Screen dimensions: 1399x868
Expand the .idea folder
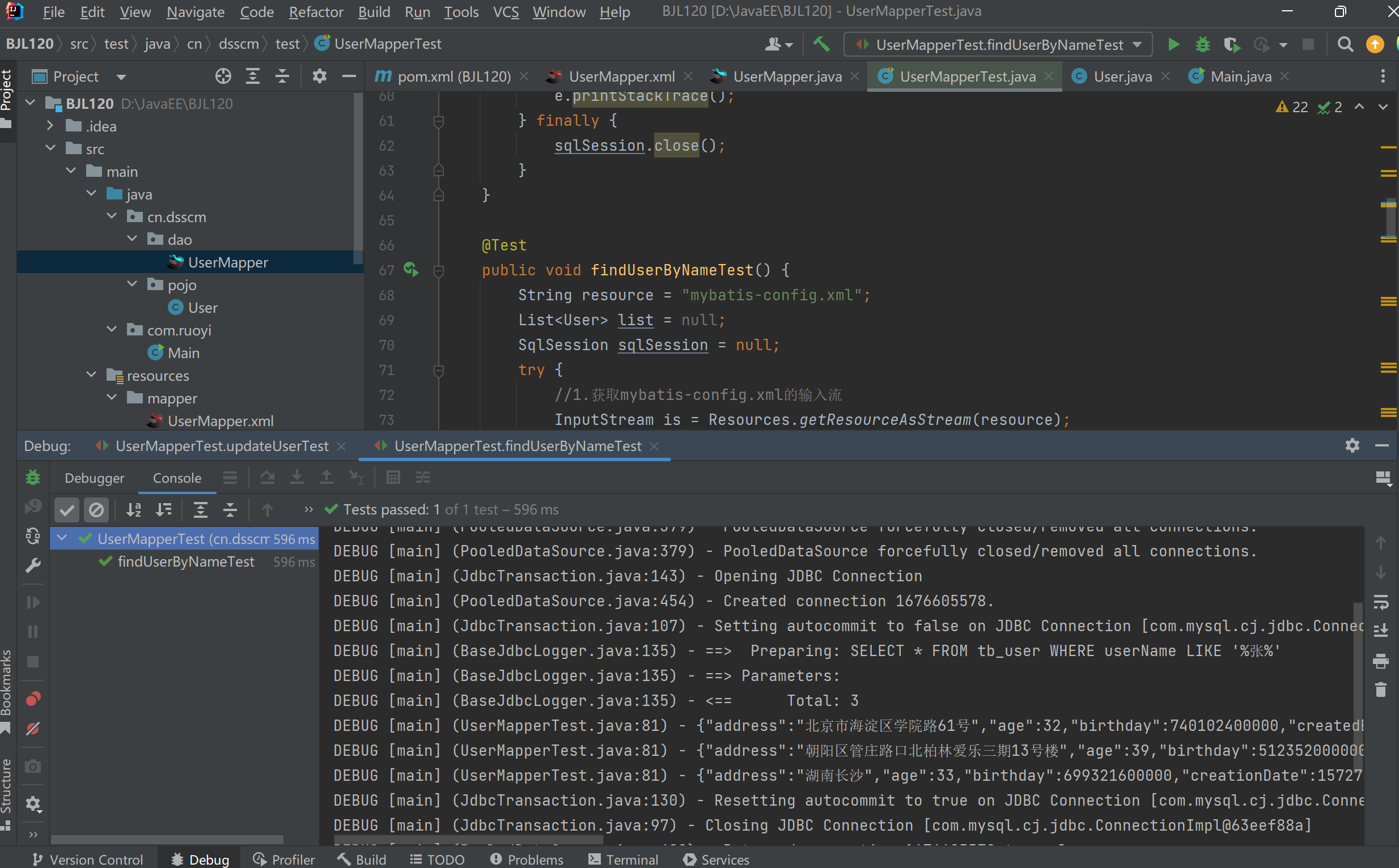coord(50,126)
